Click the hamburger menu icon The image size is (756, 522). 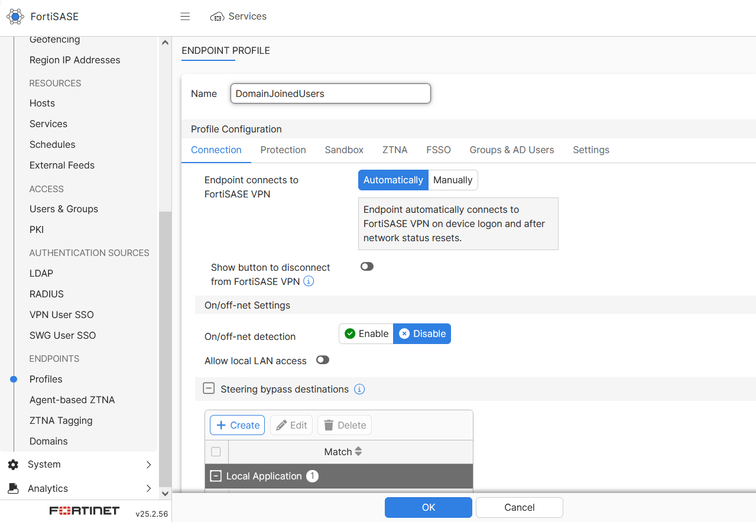tap(185, 17)
